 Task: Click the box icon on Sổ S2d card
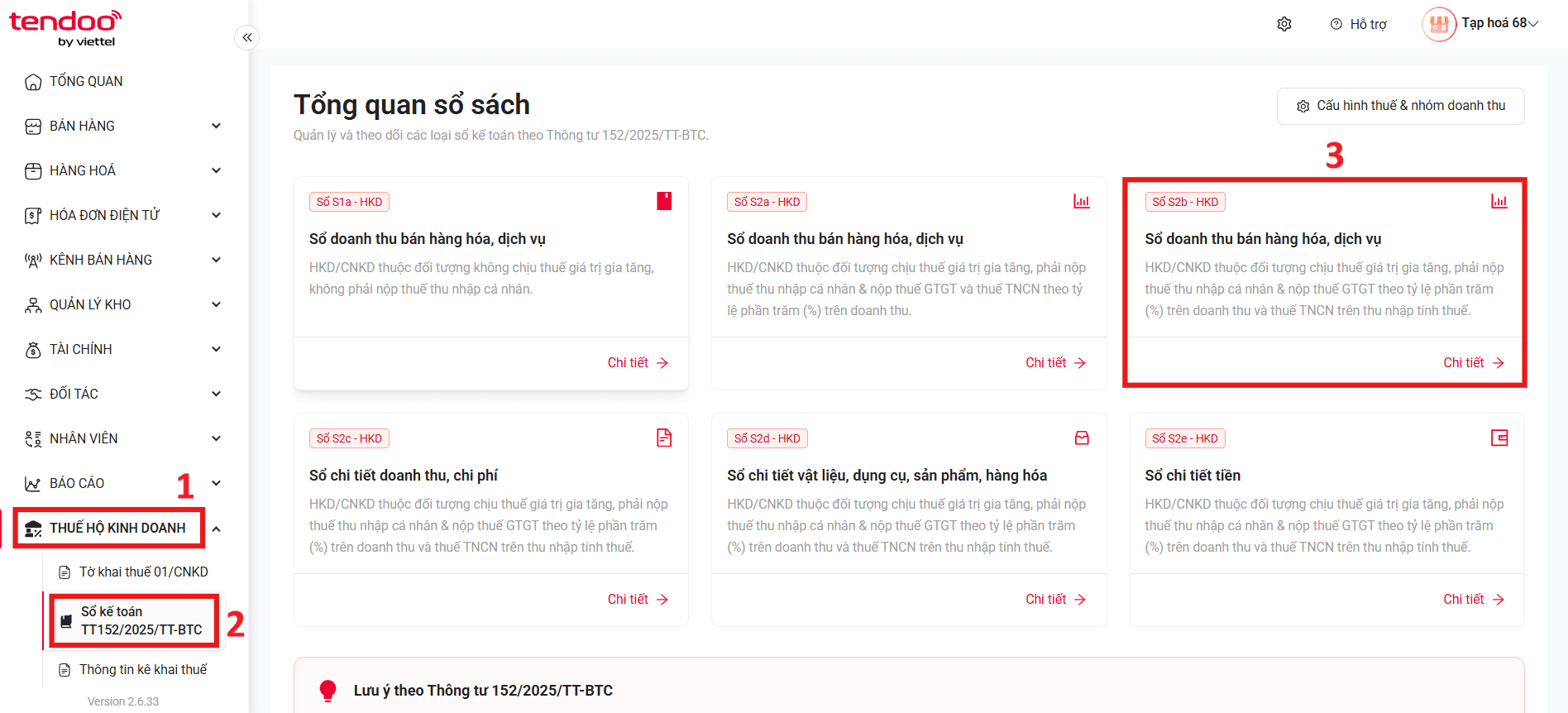(x=1082, y=438)
